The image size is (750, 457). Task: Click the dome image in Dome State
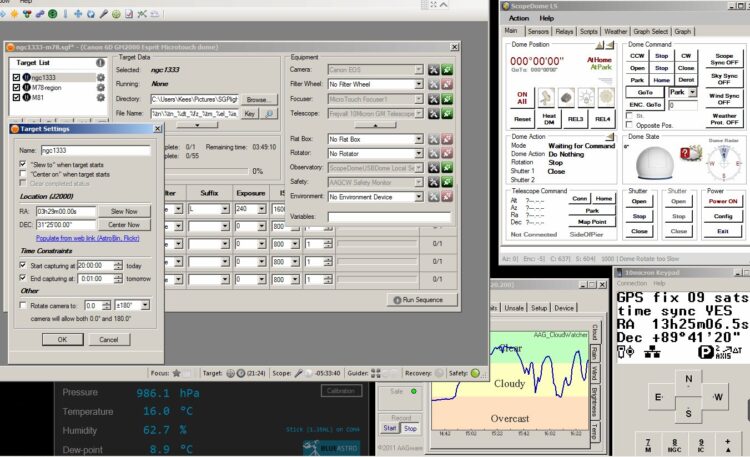654,163
